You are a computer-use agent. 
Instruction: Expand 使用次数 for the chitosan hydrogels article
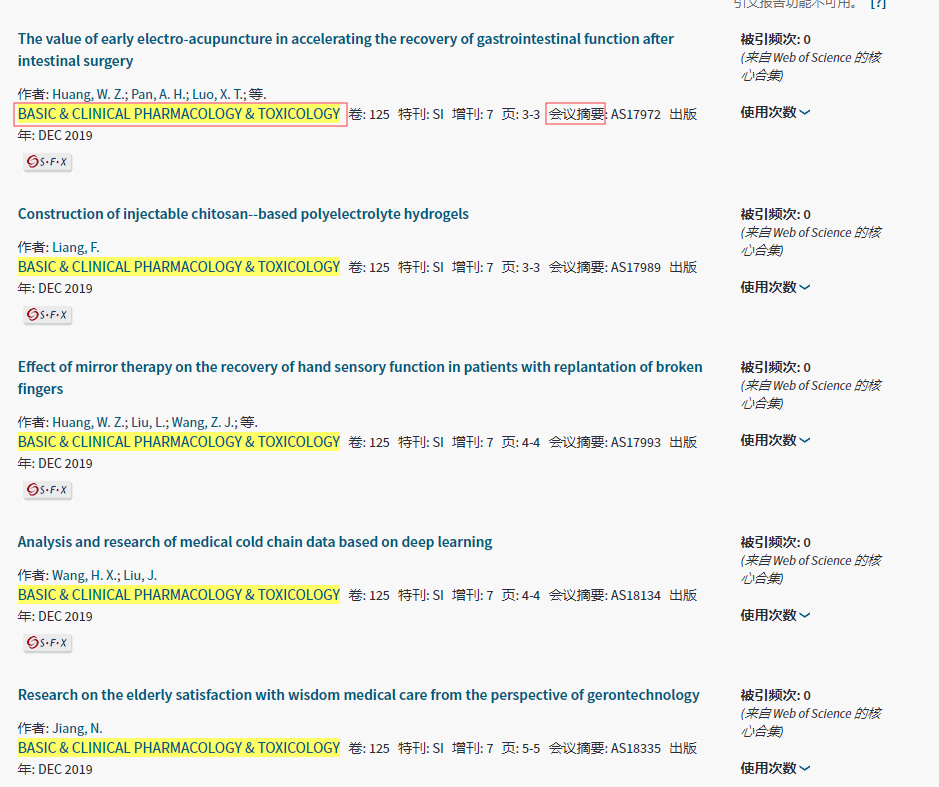pos(775,288)
